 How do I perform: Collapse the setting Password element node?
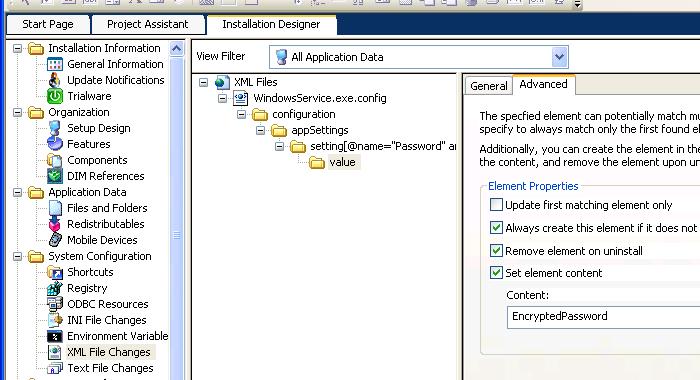click(279, 146)
